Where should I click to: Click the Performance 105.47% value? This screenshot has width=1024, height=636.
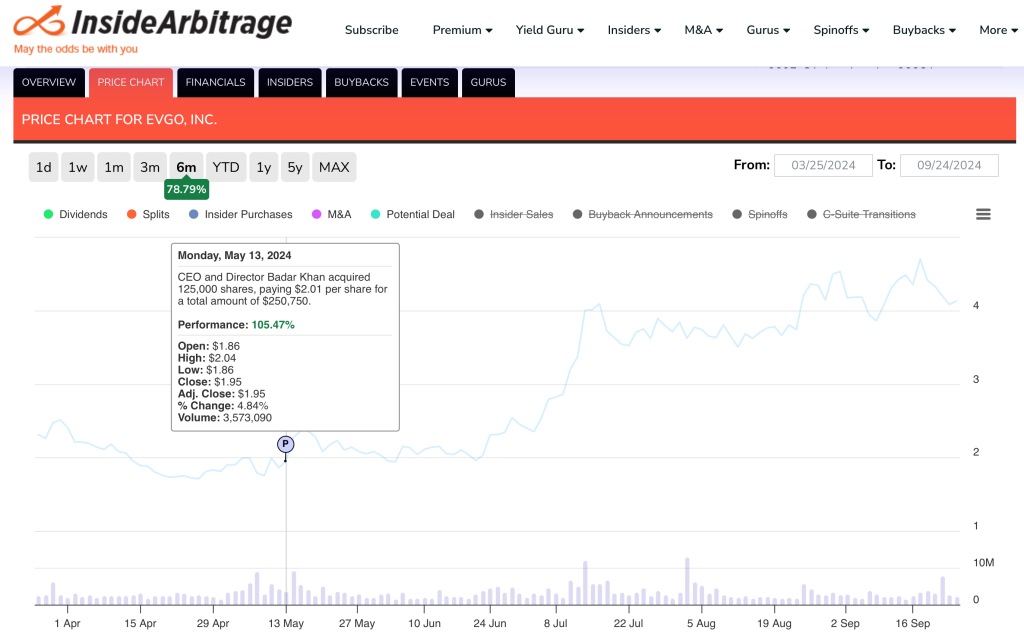273,325
